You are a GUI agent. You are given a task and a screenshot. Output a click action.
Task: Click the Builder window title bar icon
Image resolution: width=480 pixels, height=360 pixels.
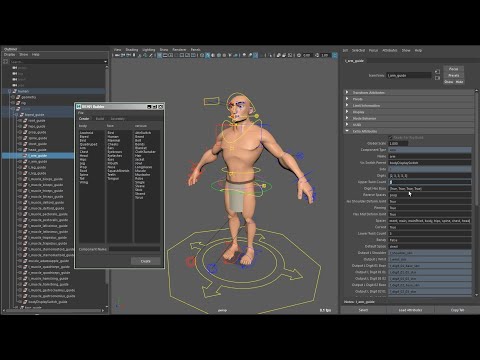[79, 107]
